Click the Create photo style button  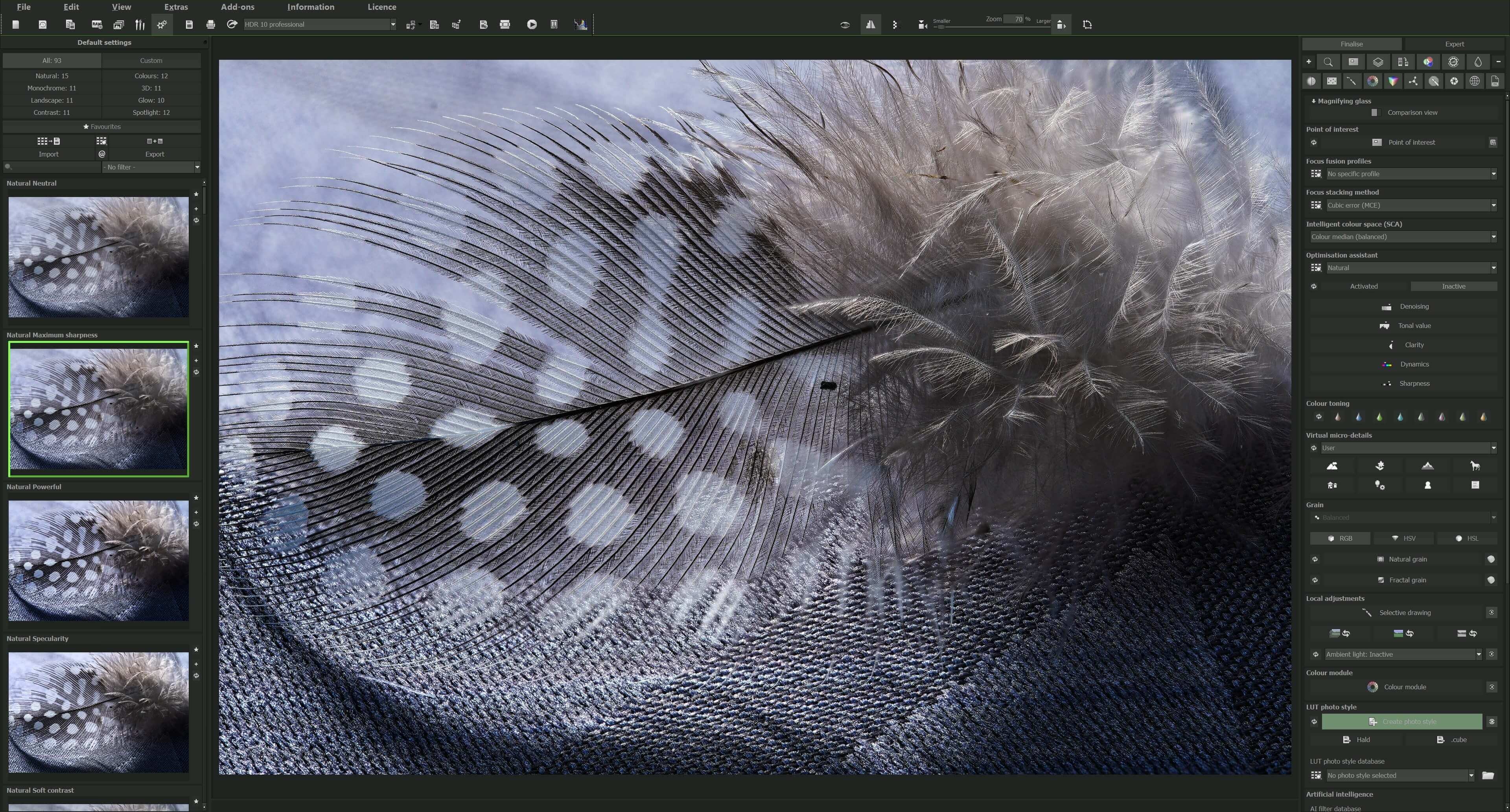tap(1401, 721)
